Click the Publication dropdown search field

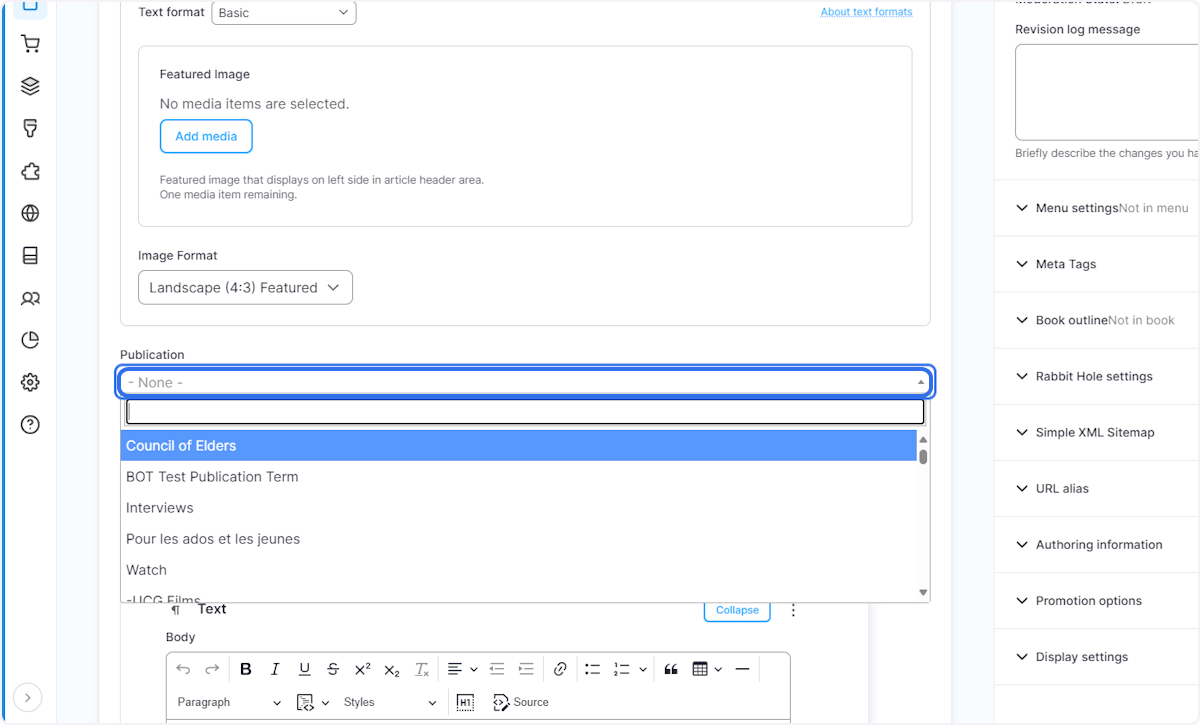point(525,412)
